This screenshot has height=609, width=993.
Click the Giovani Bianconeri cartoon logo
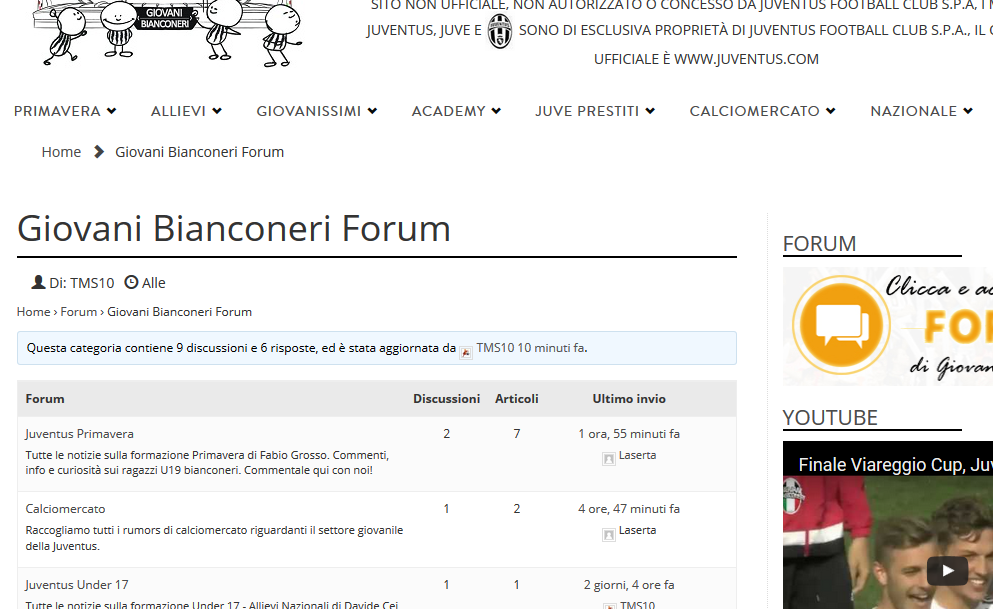tap(169, 33)
